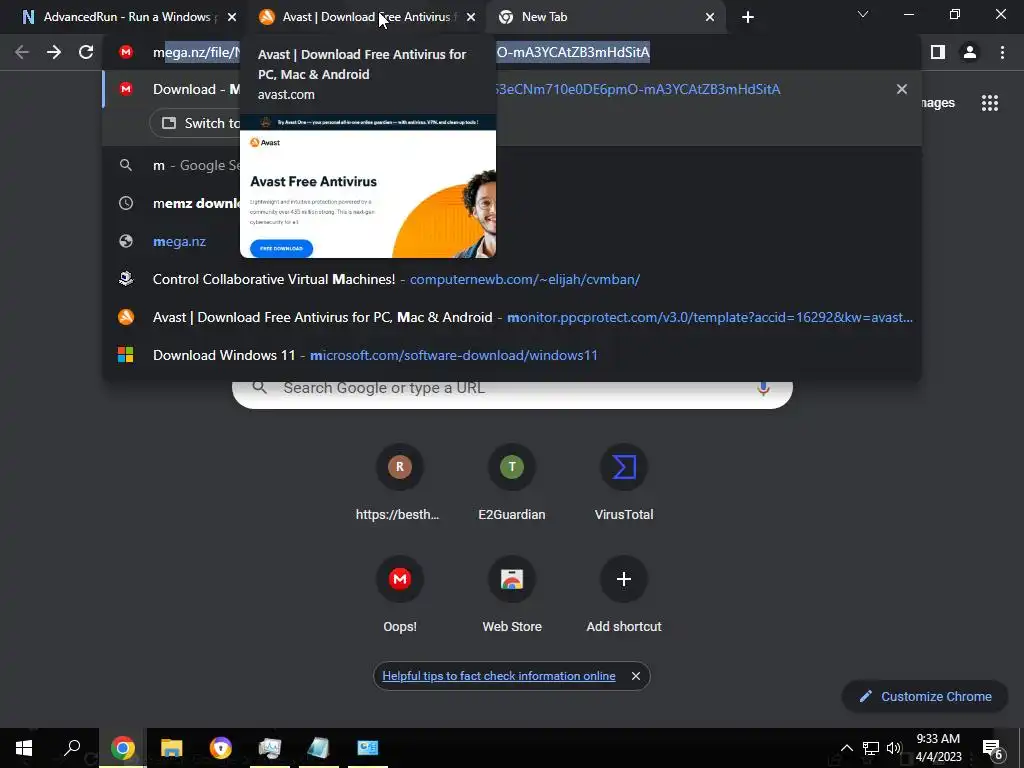The width and height of the screenshot is (1024, 768).
Task: Open File Explorer from taskbar
Action: click(x=171, y=747)
